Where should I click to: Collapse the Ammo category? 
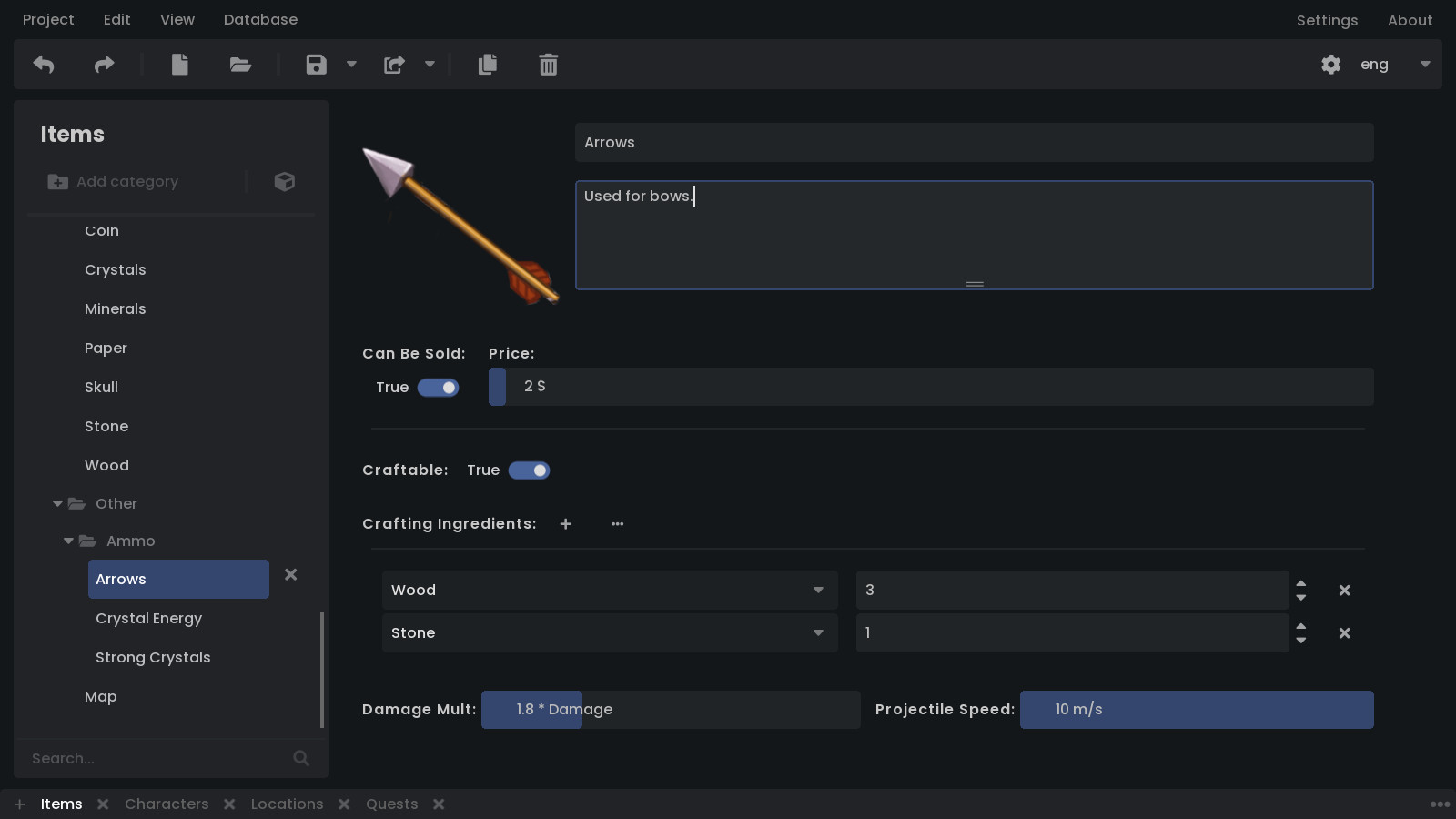pos(68,541)
